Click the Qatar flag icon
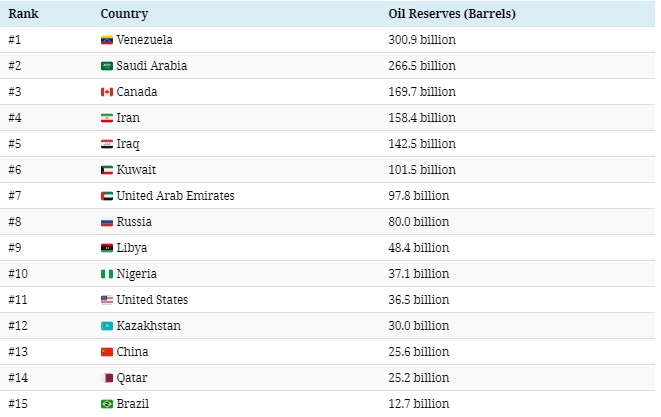 coord(107,378)
